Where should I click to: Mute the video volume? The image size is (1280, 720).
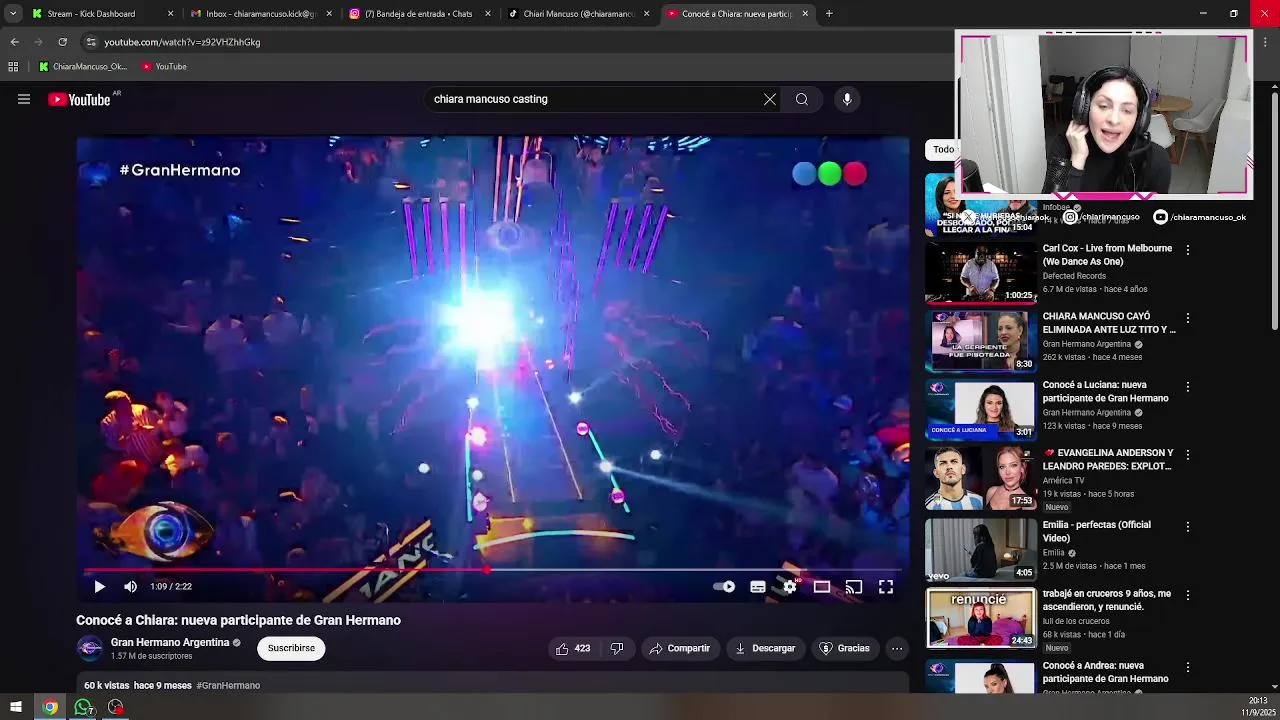coord(130,587)
